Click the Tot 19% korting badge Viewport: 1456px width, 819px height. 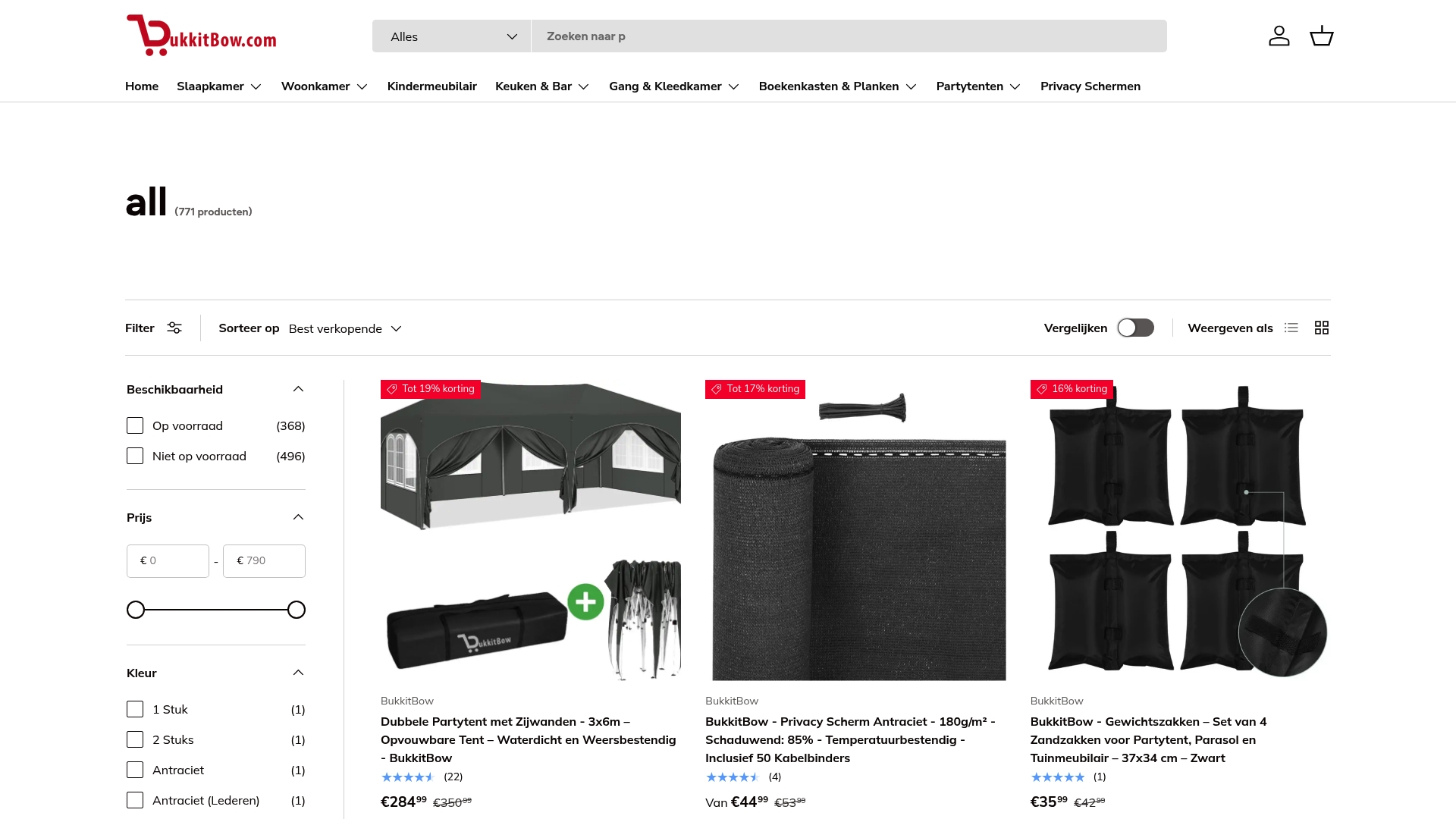point(430,389)
